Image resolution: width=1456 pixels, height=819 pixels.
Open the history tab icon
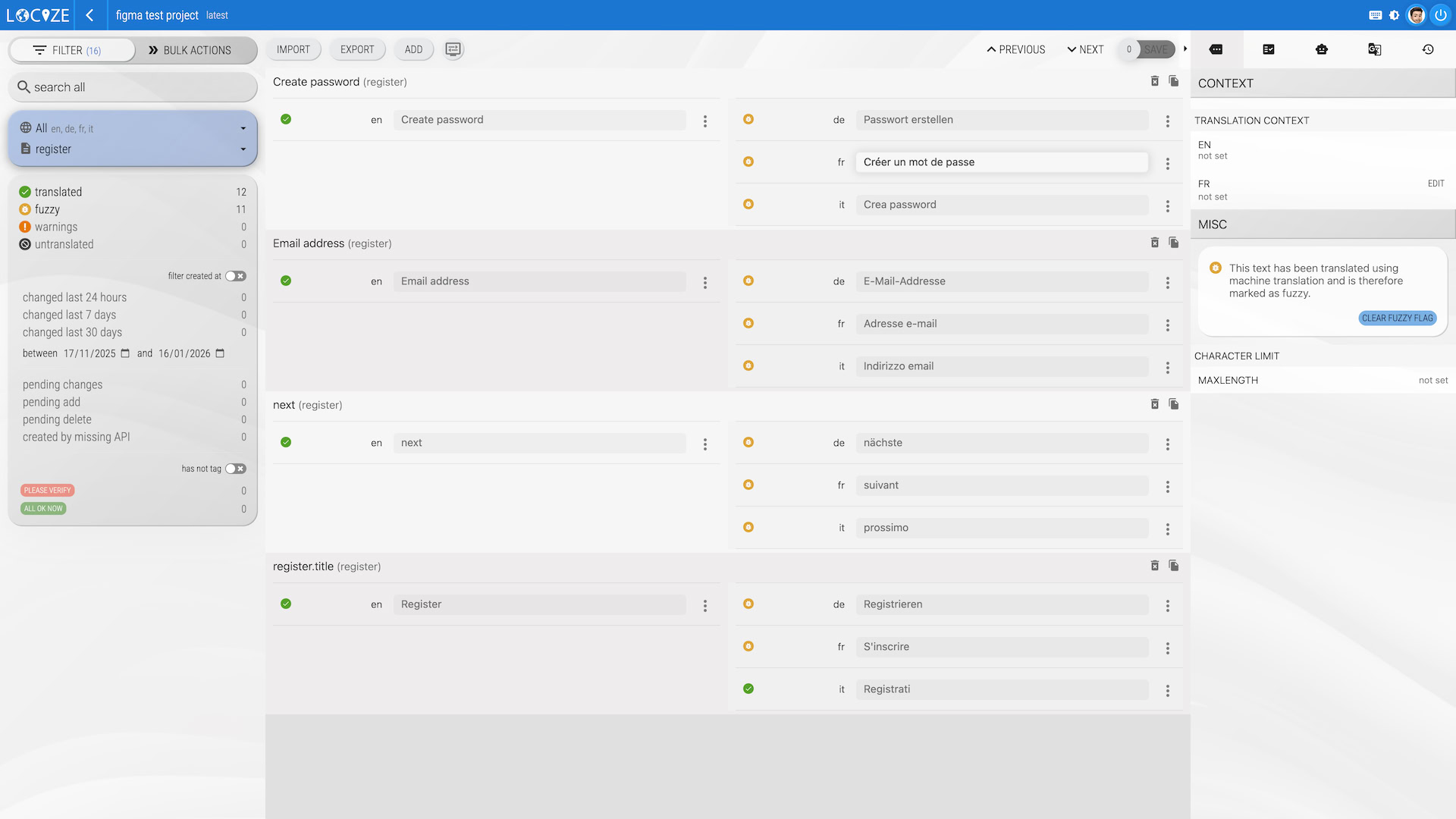(1427, 49)
